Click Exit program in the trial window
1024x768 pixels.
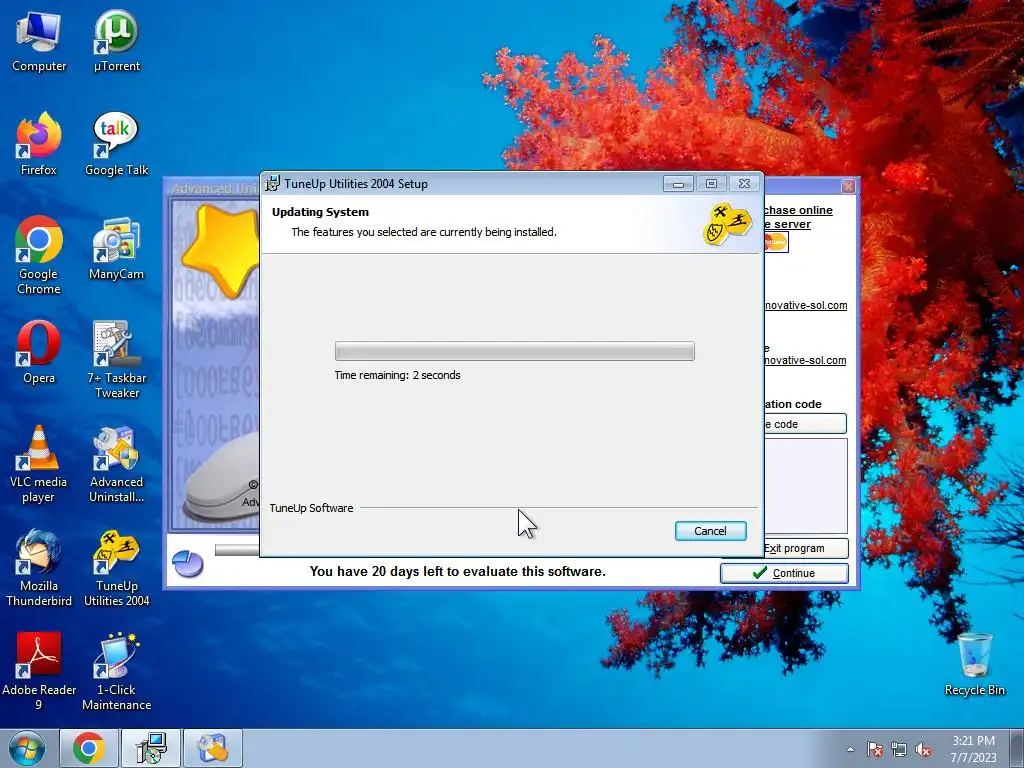tap(805, 548)
